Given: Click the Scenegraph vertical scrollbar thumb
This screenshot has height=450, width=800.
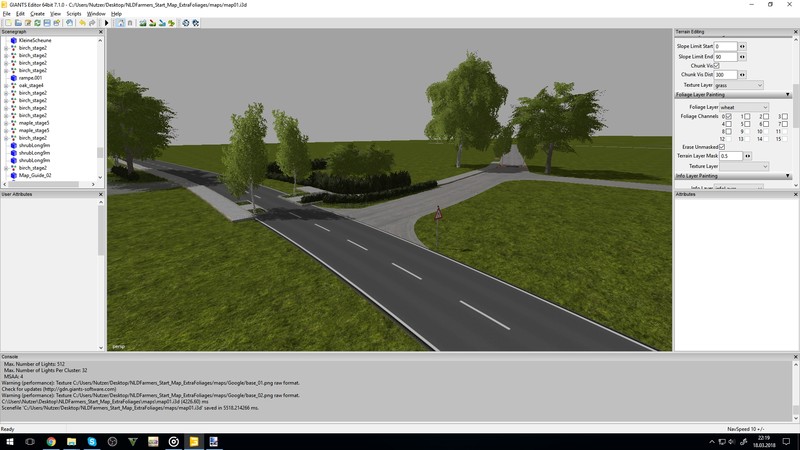Looking at the screenshot, I should tap(100, 153).
